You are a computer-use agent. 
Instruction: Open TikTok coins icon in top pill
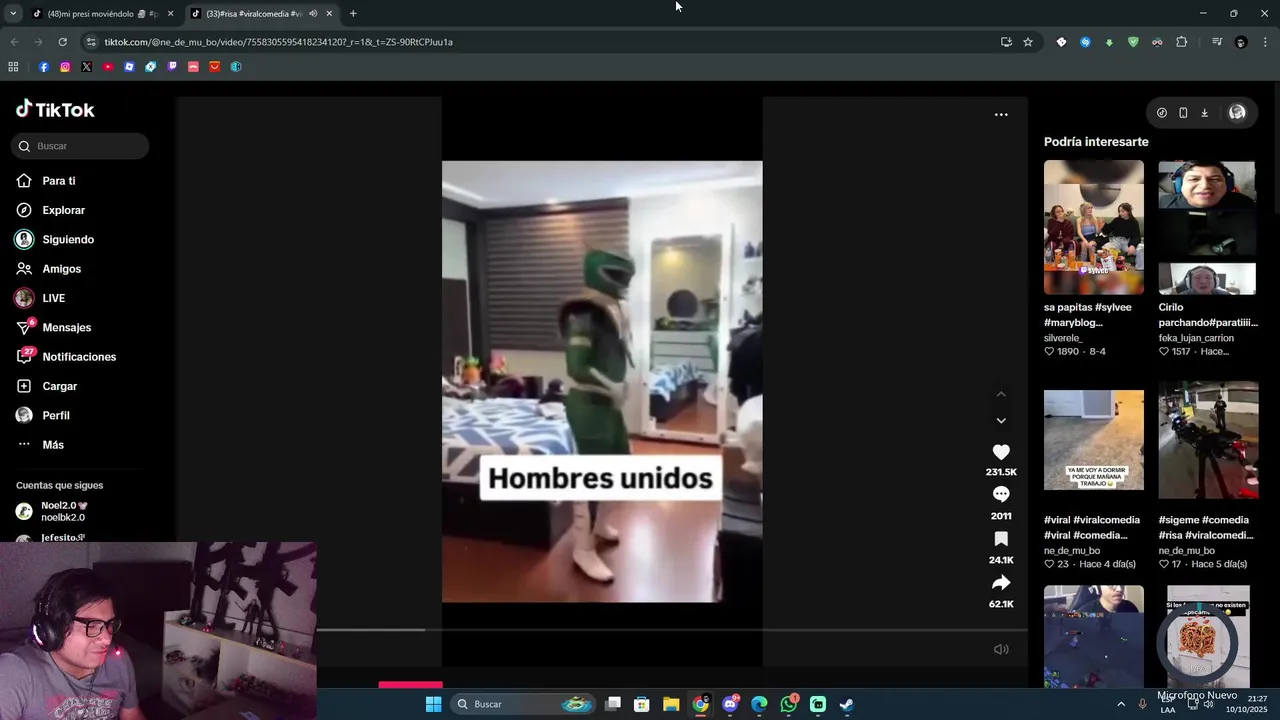pyautogui.click(x=1161, y=113)
